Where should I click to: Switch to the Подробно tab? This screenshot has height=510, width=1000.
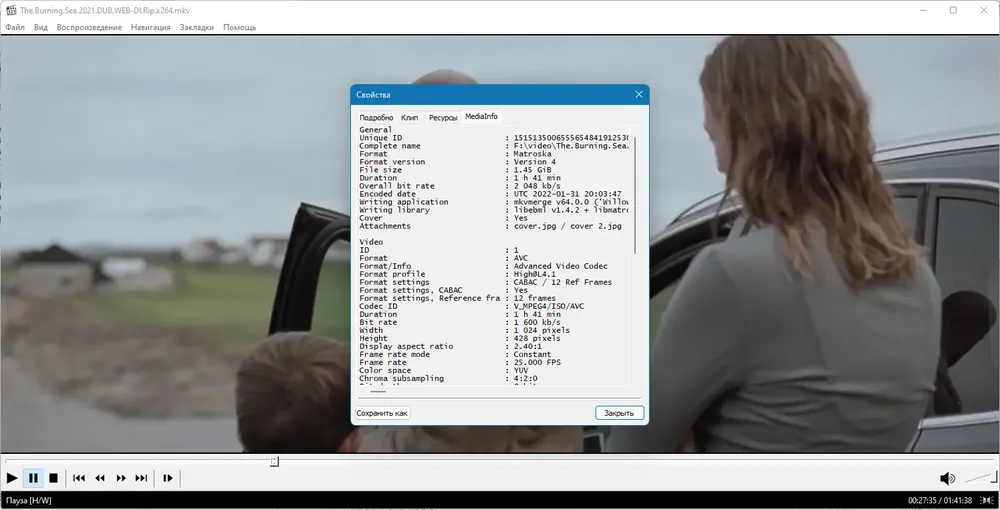376,117
